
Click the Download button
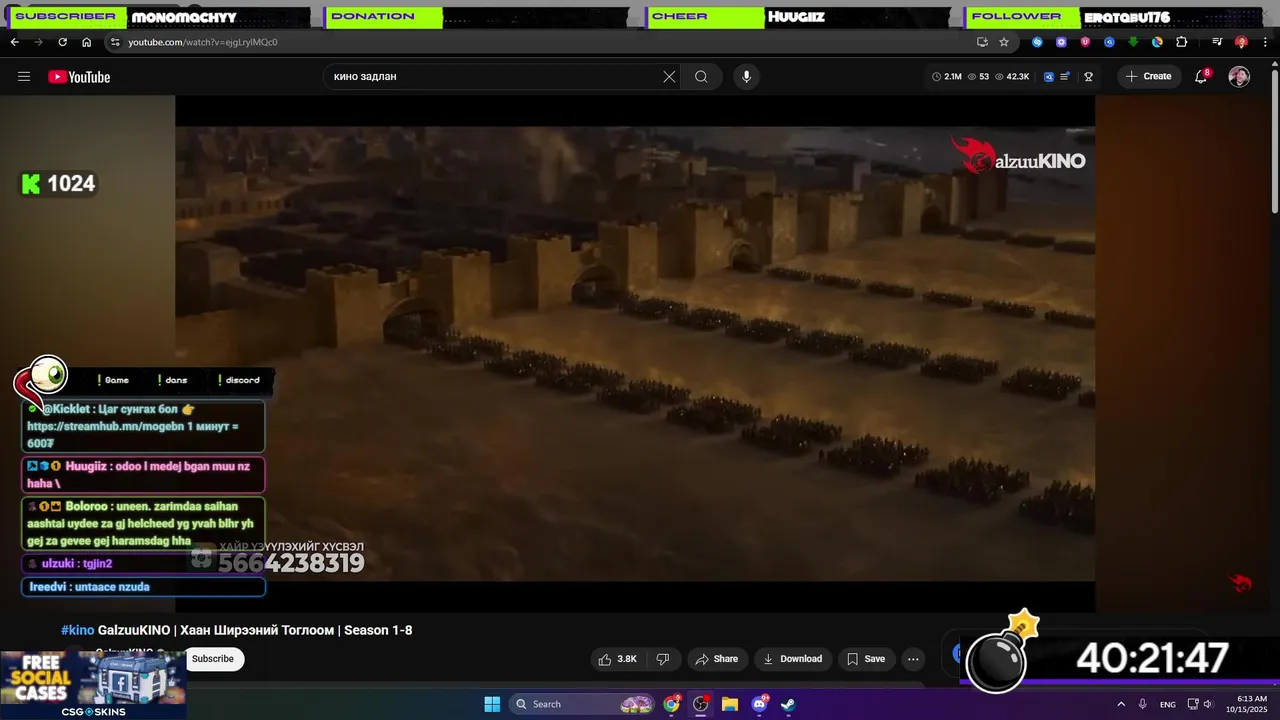click(792, 659)
